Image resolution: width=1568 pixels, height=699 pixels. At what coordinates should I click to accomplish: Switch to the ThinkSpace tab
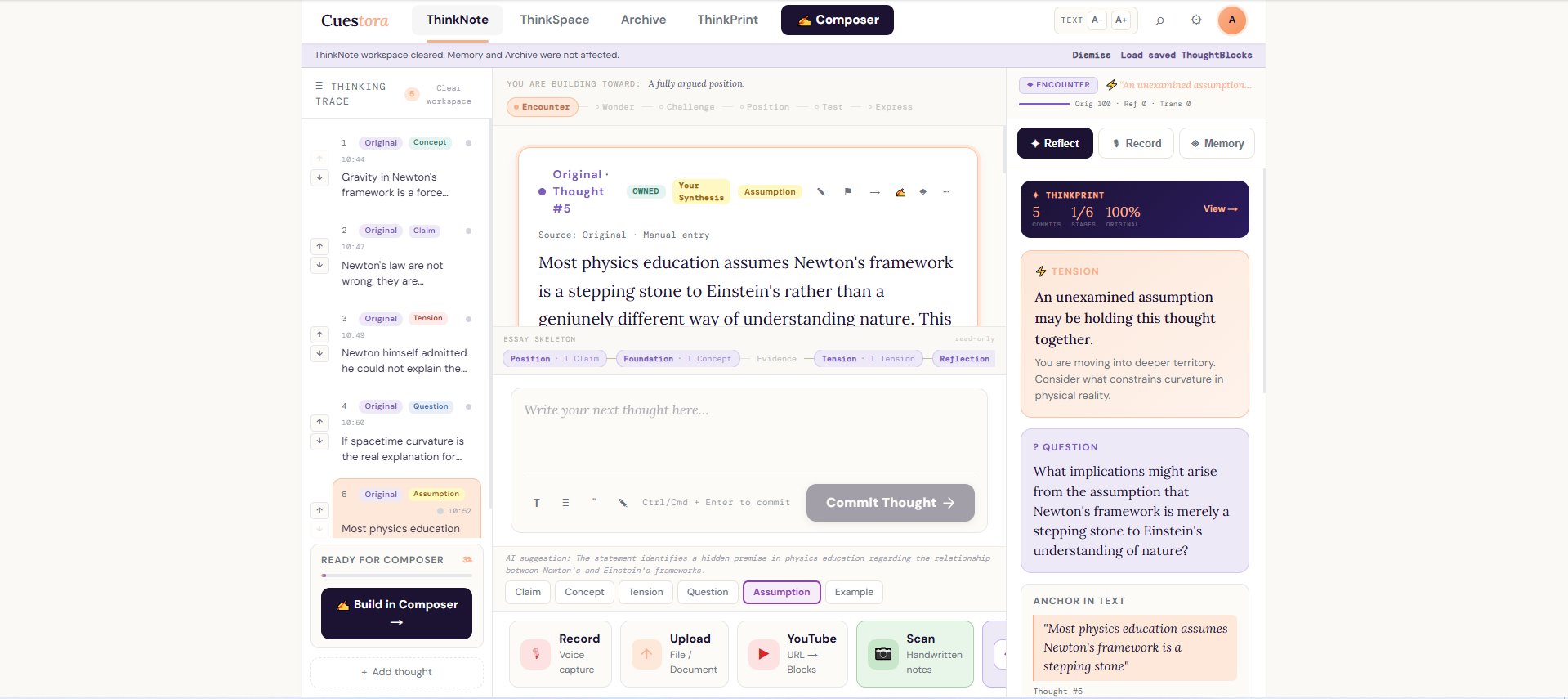[555, 20]
